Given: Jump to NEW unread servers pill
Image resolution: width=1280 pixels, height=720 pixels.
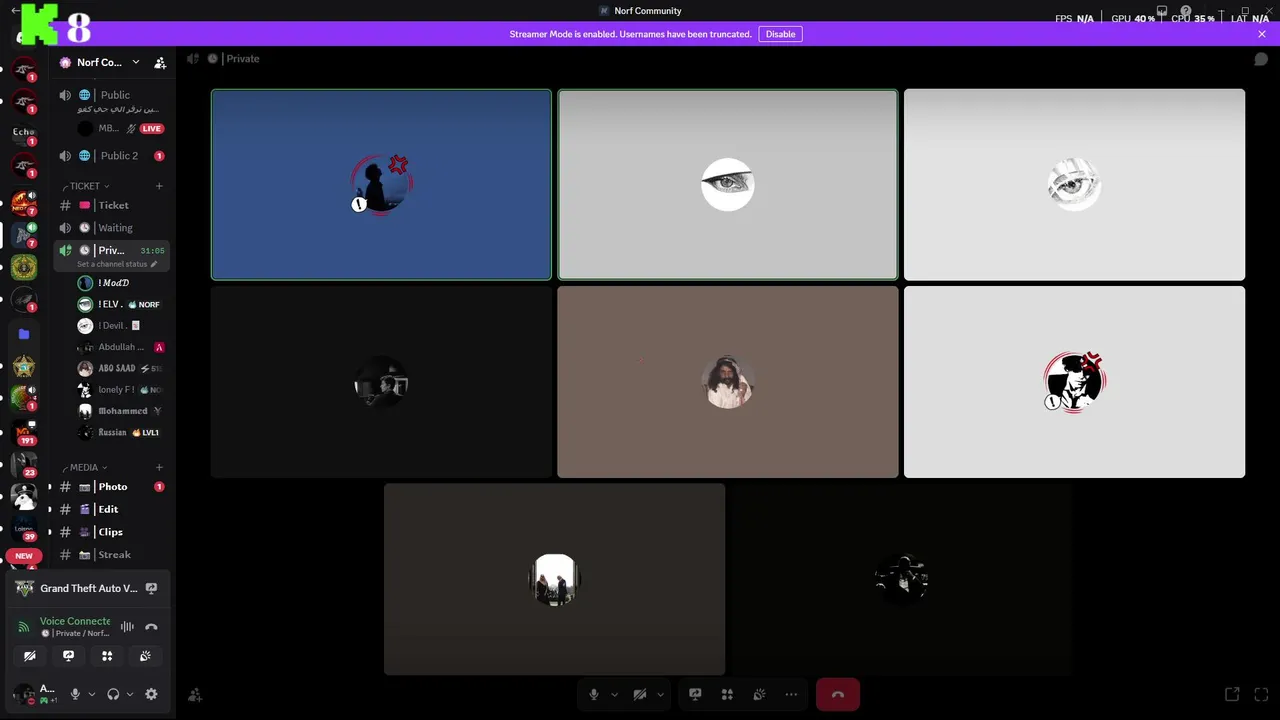Looking at the screenshot, I should 24,556.
